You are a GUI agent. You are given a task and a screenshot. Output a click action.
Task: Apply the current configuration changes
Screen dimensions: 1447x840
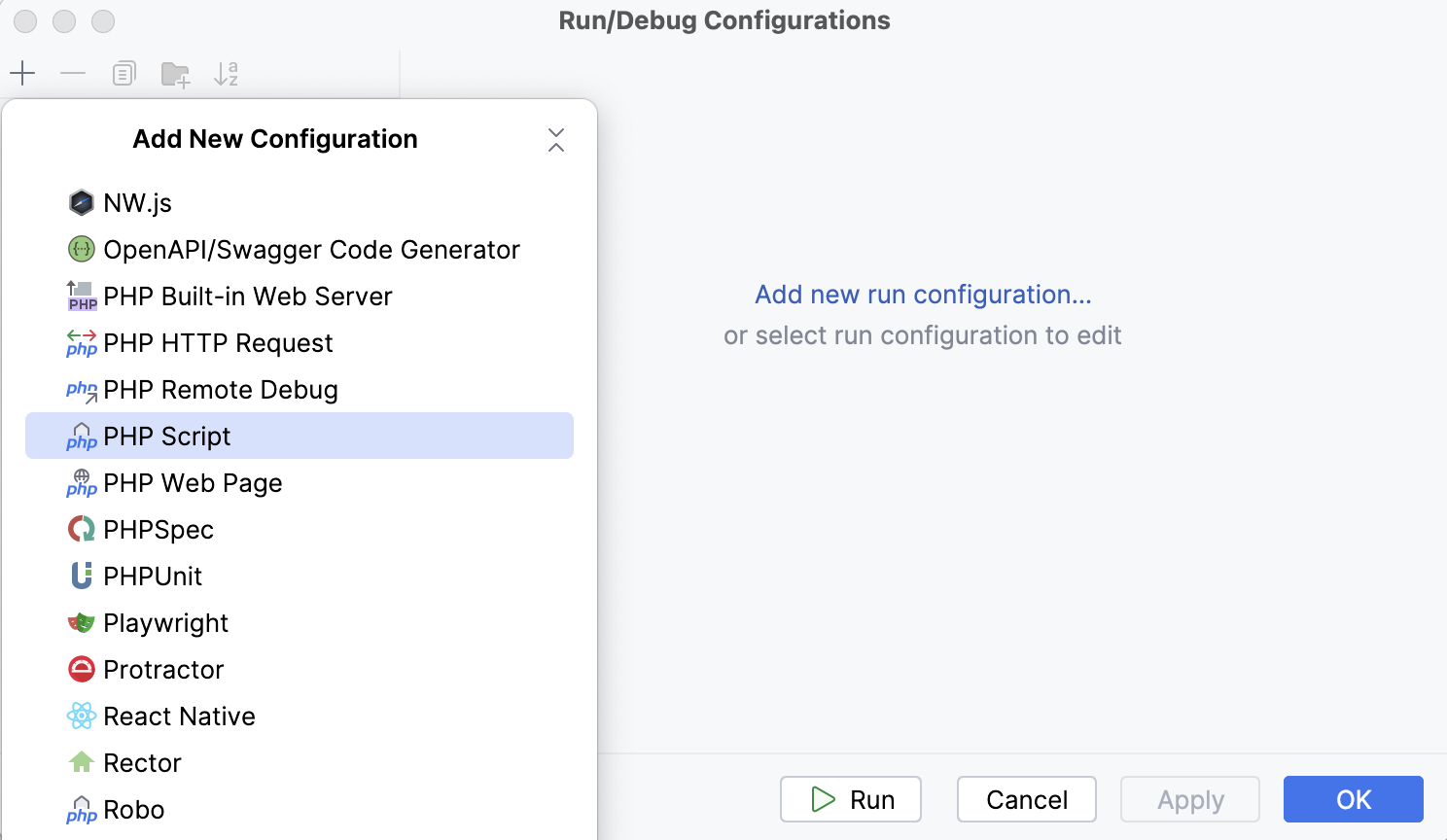coord(1189,799)
